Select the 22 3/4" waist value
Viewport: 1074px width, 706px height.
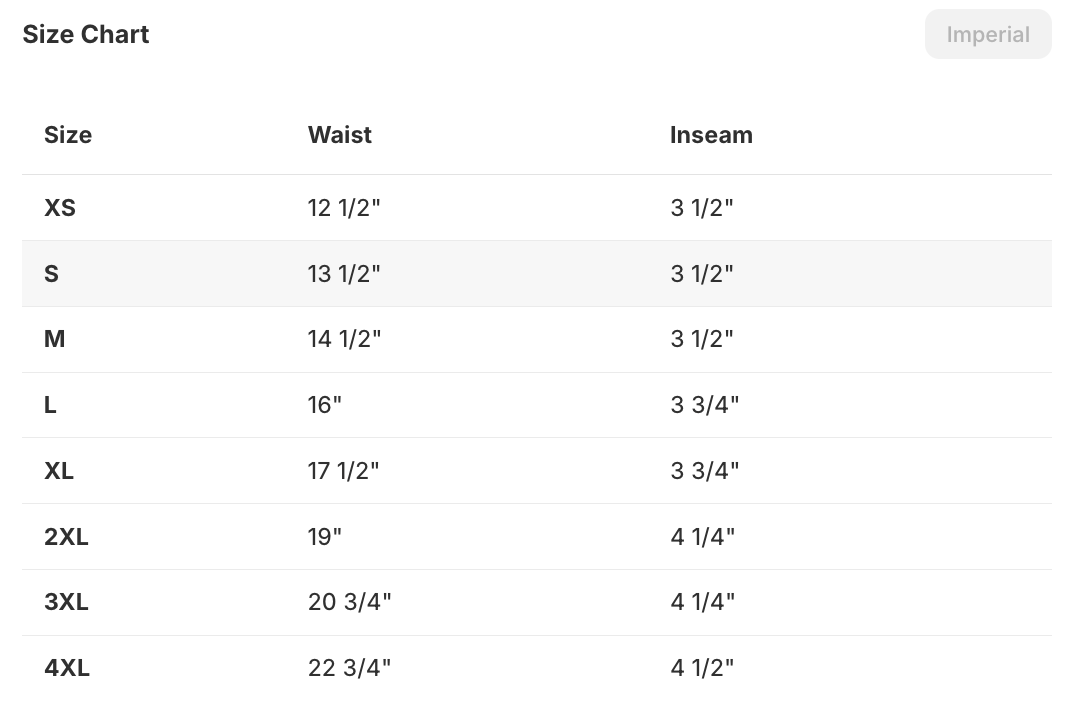tap(349, 668)
